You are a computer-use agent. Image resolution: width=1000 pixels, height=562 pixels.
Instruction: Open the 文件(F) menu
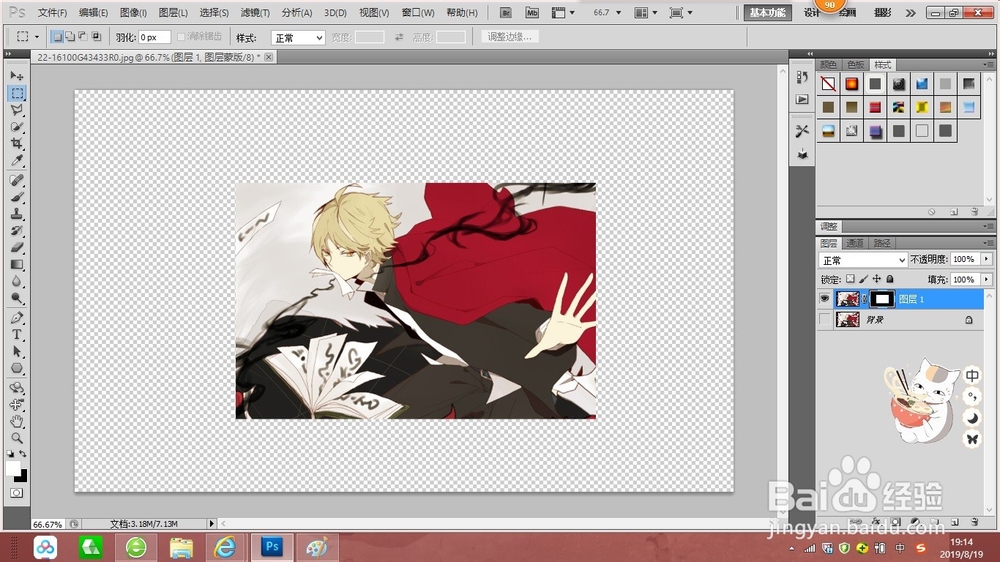52,13
